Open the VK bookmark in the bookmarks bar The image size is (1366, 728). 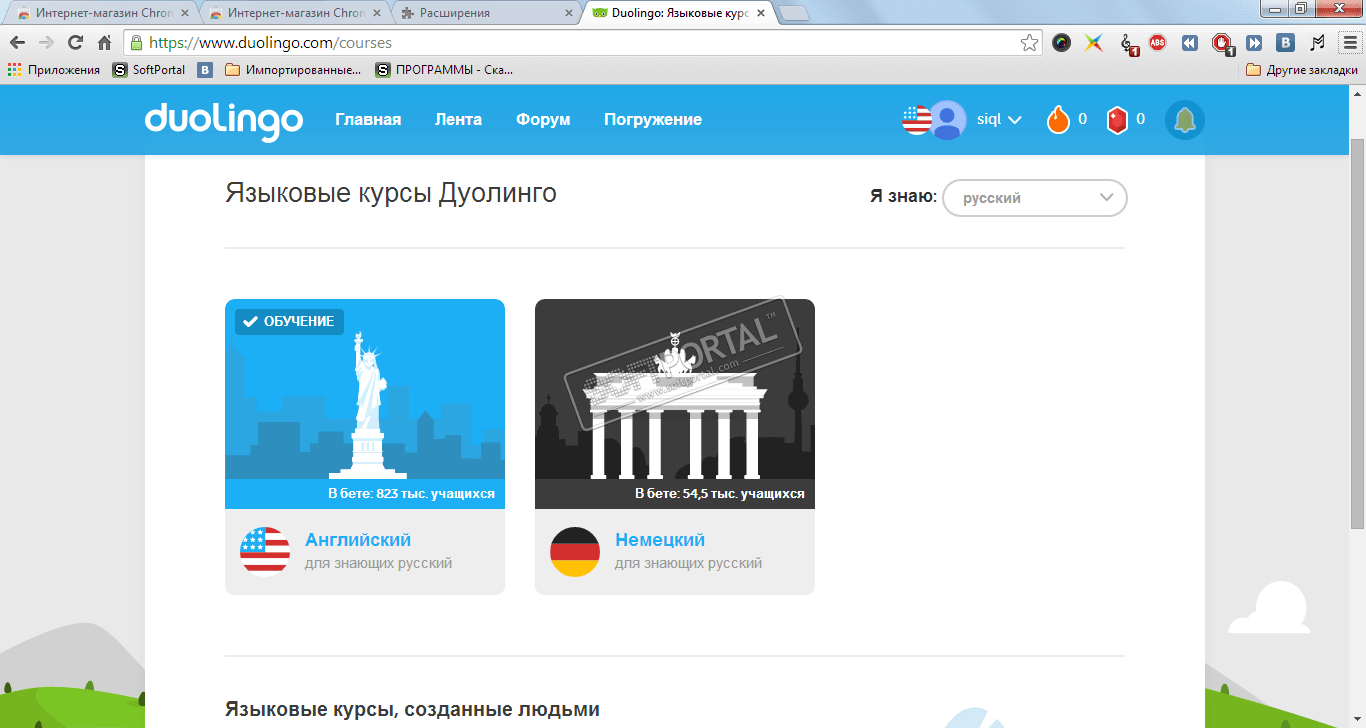tap(205, 70)
